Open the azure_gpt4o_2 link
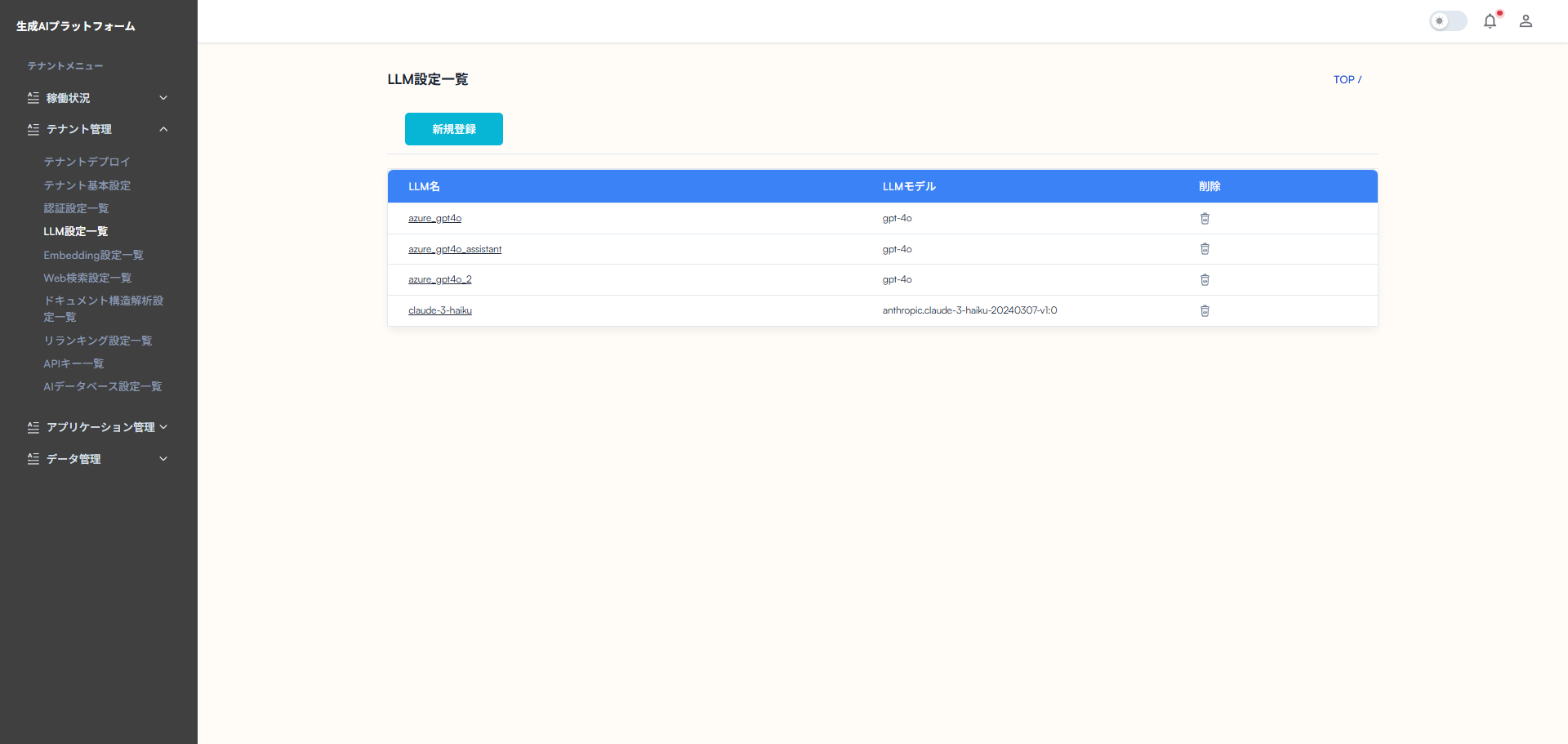 (x=440, y=279)
